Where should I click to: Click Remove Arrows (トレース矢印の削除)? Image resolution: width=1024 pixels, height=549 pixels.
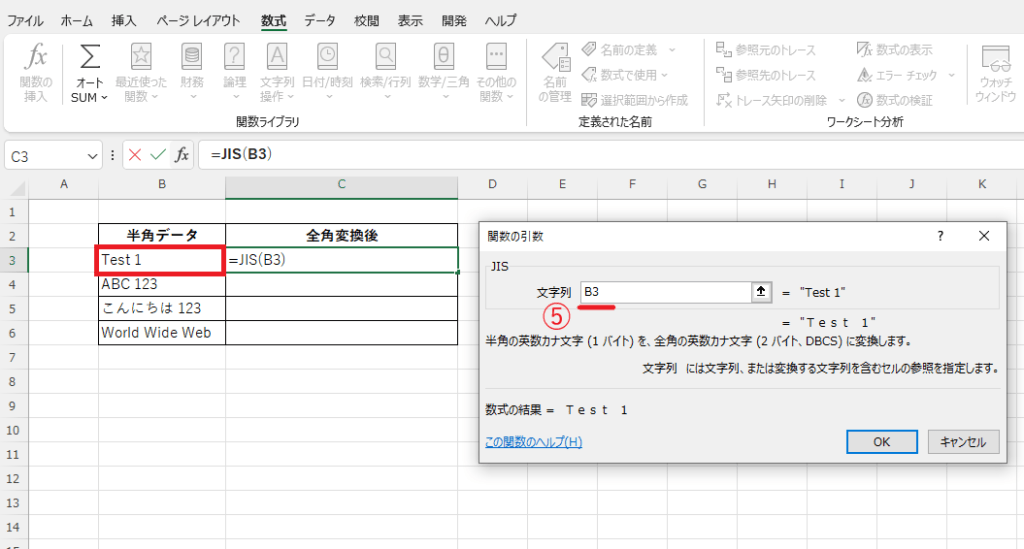(772, 100)
